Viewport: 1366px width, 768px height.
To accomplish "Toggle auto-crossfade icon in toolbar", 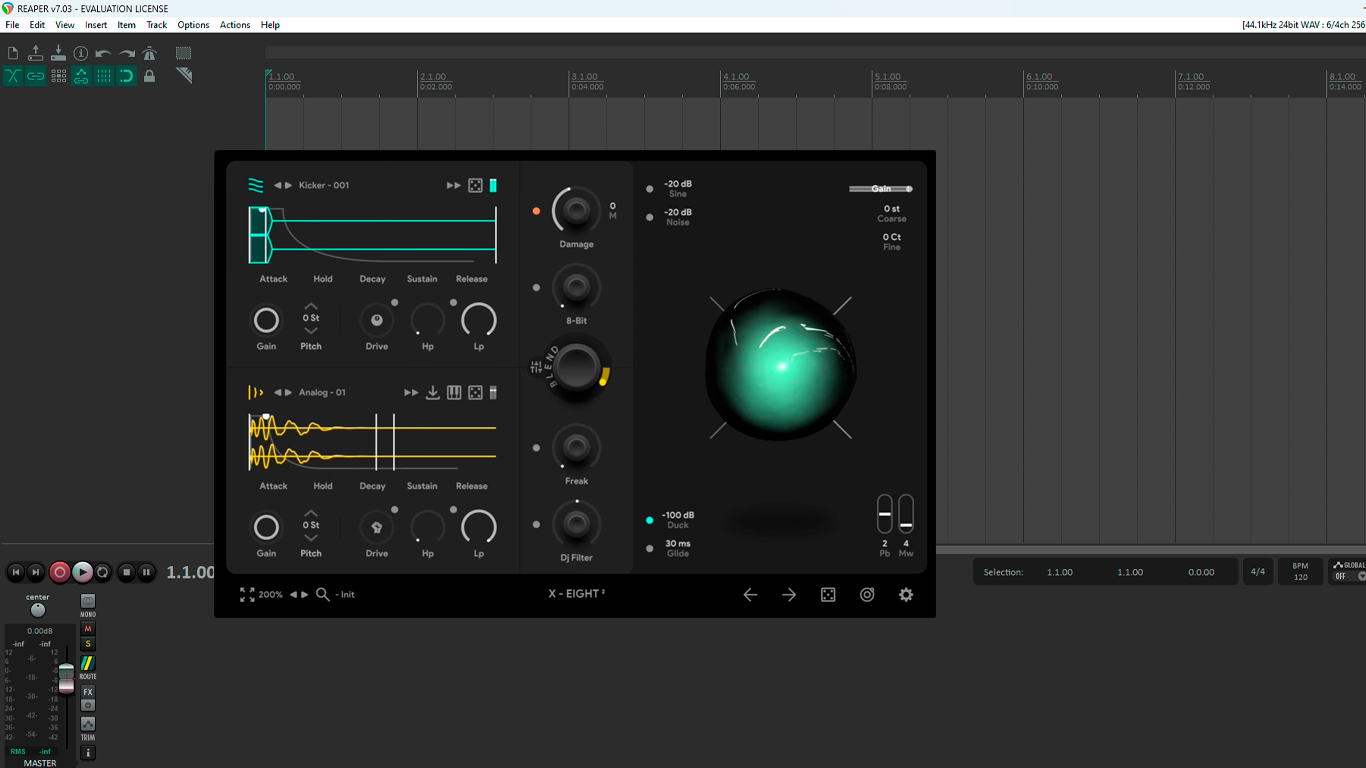I will coord(13,76).
